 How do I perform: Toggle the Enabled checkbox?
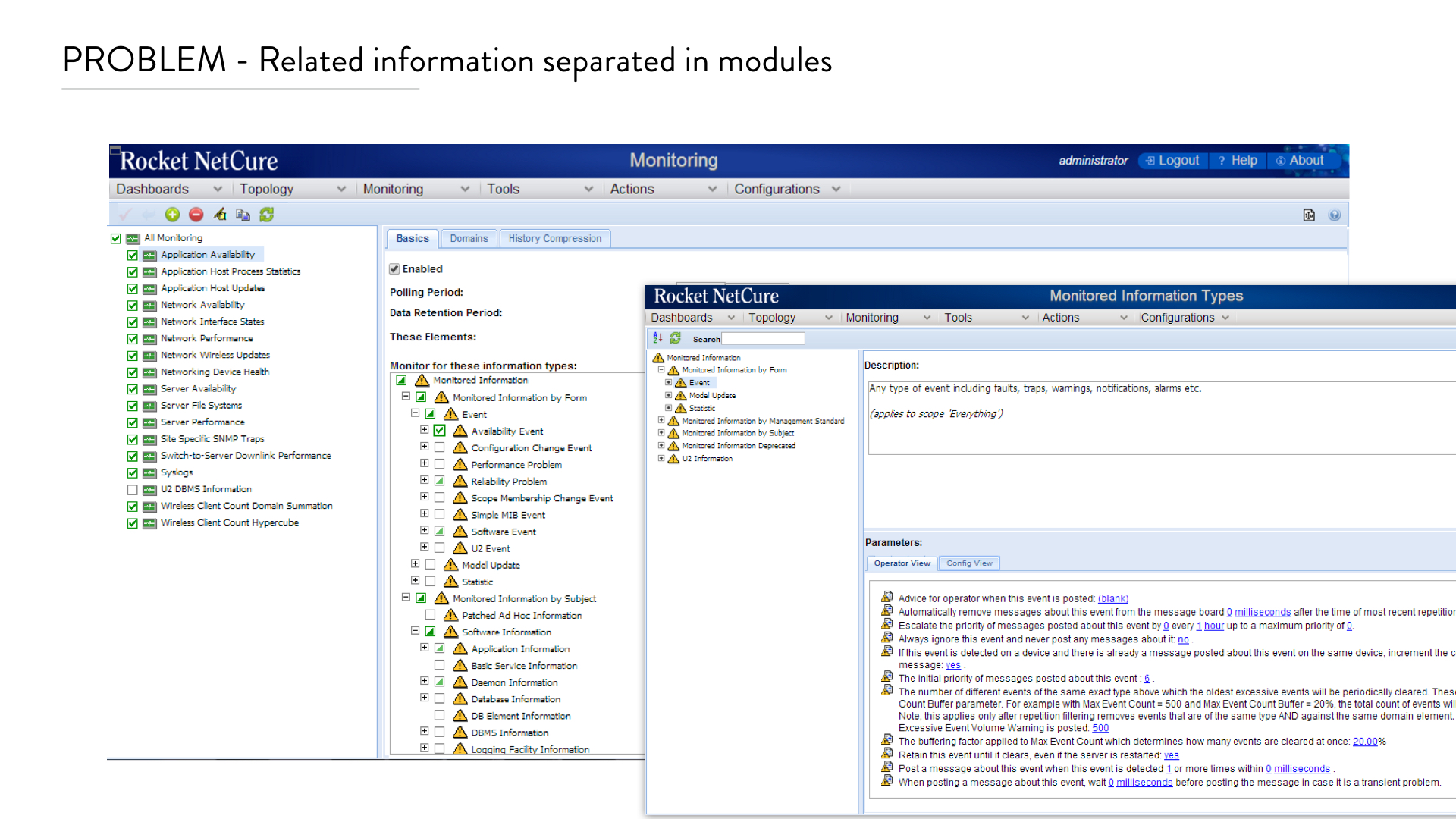tap(394, 268)
